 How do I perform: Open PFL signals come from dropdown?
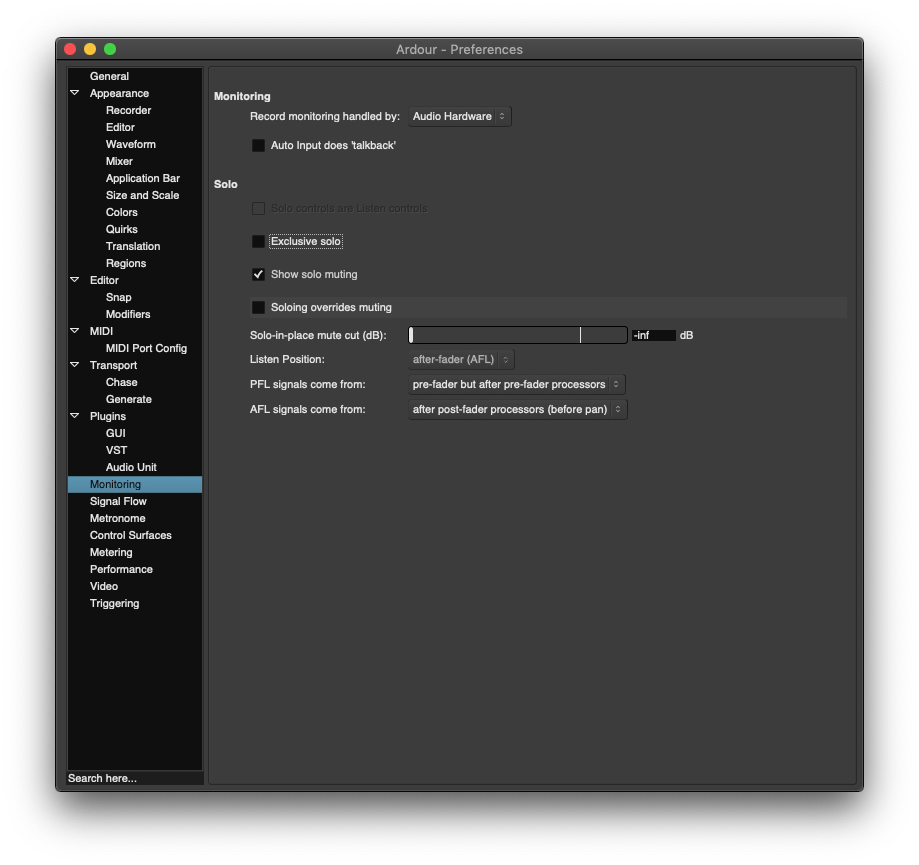[x=517, y=384]
